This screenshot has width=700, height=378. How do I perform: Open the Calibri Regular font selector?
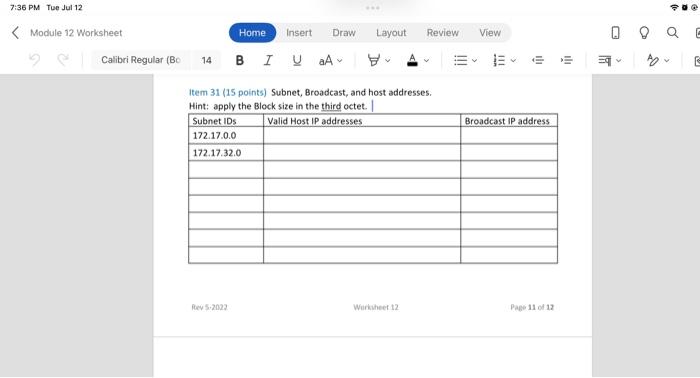141,60
